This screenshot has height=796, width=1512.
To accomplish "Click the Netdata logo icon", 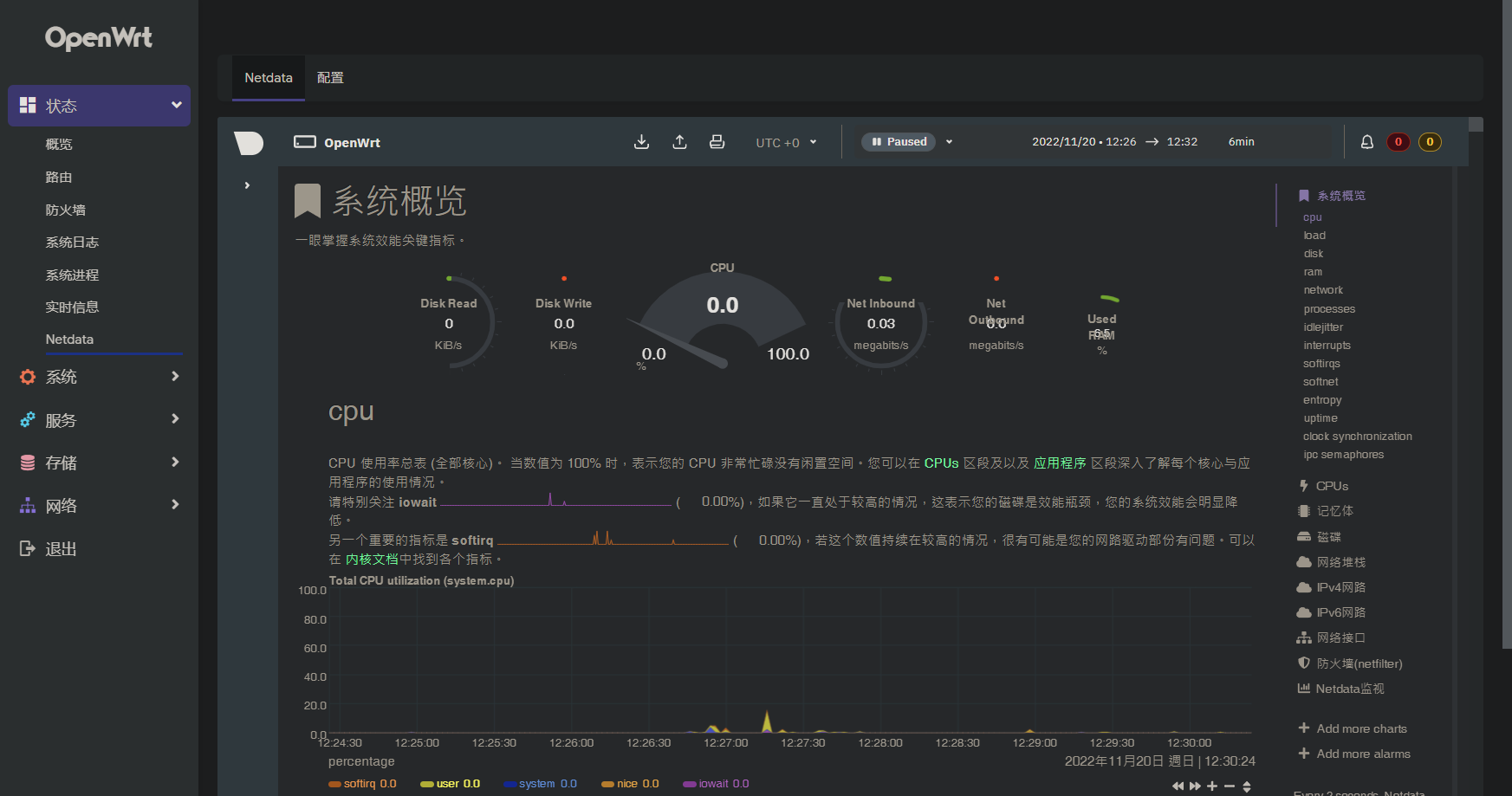I will (249, 143).
